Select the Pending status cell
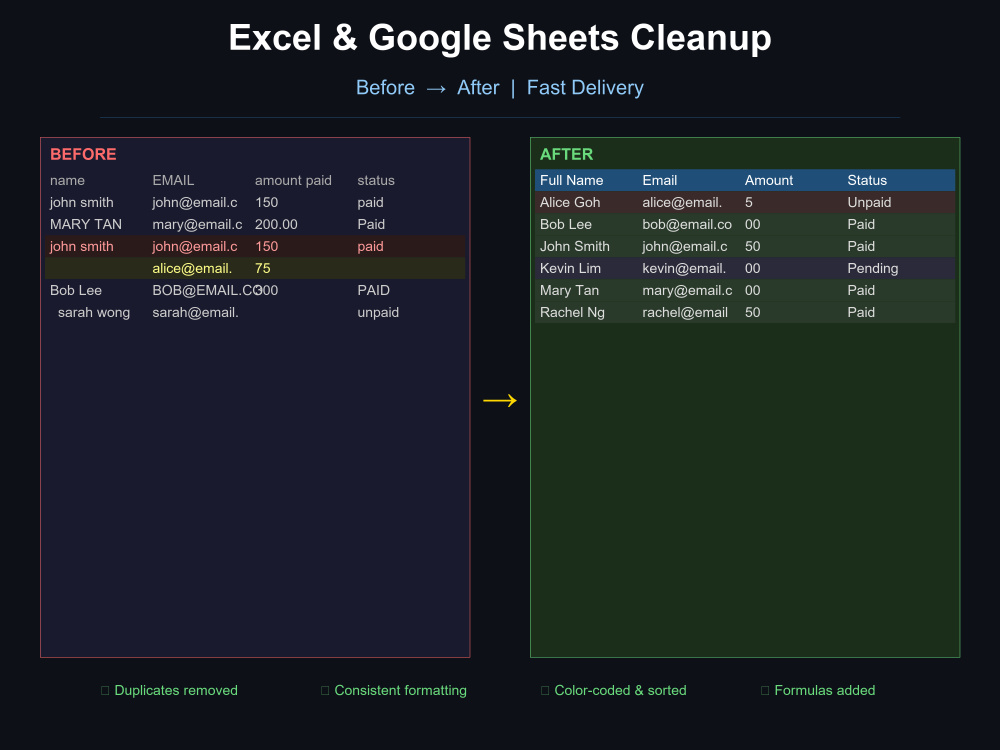Image resolution: width=1000 pixels, height=750 pixels. [x=872, y=268]
